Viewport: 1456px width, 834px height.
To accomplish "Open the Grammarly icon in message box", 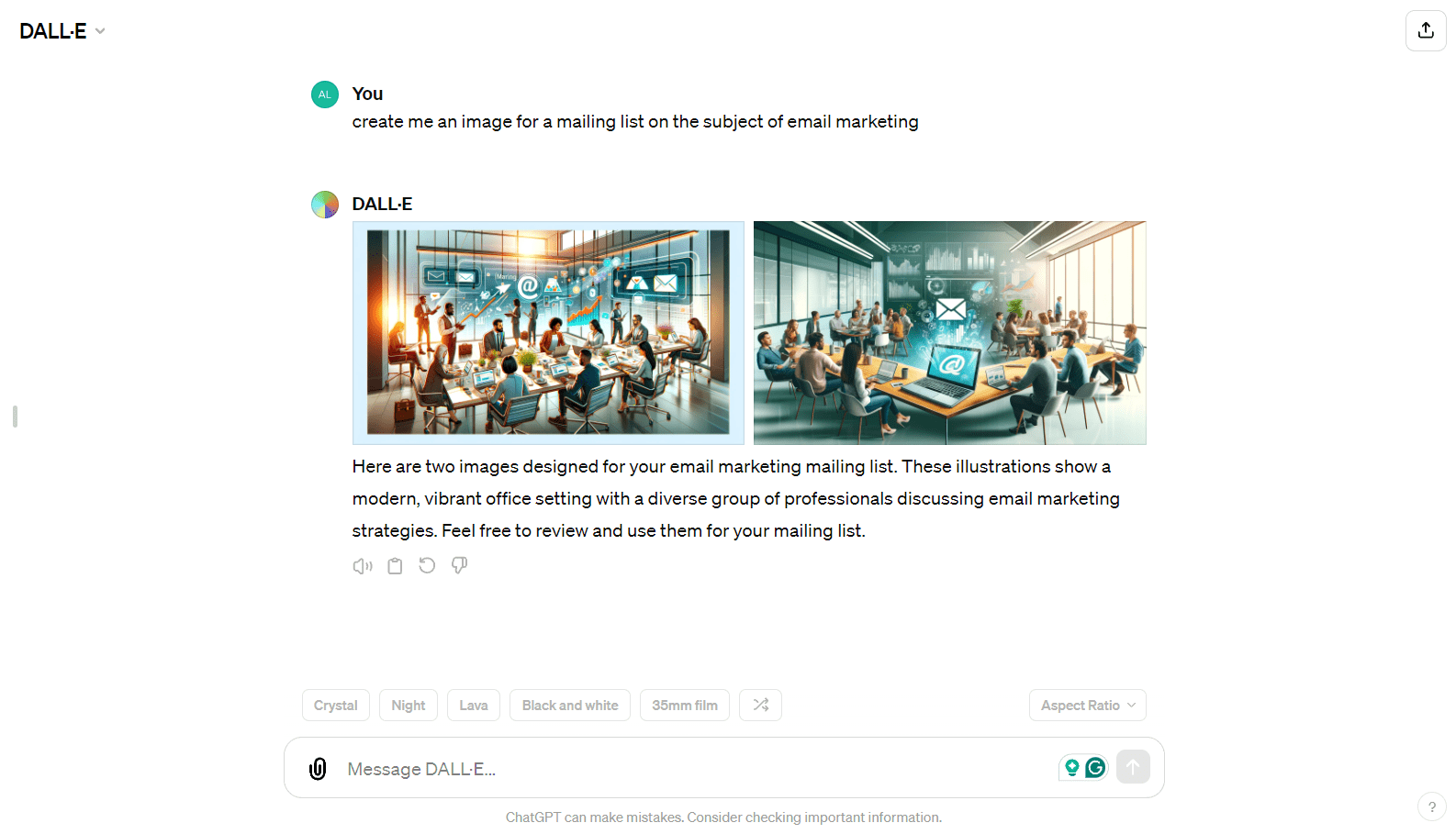I will coord(1095,767).
